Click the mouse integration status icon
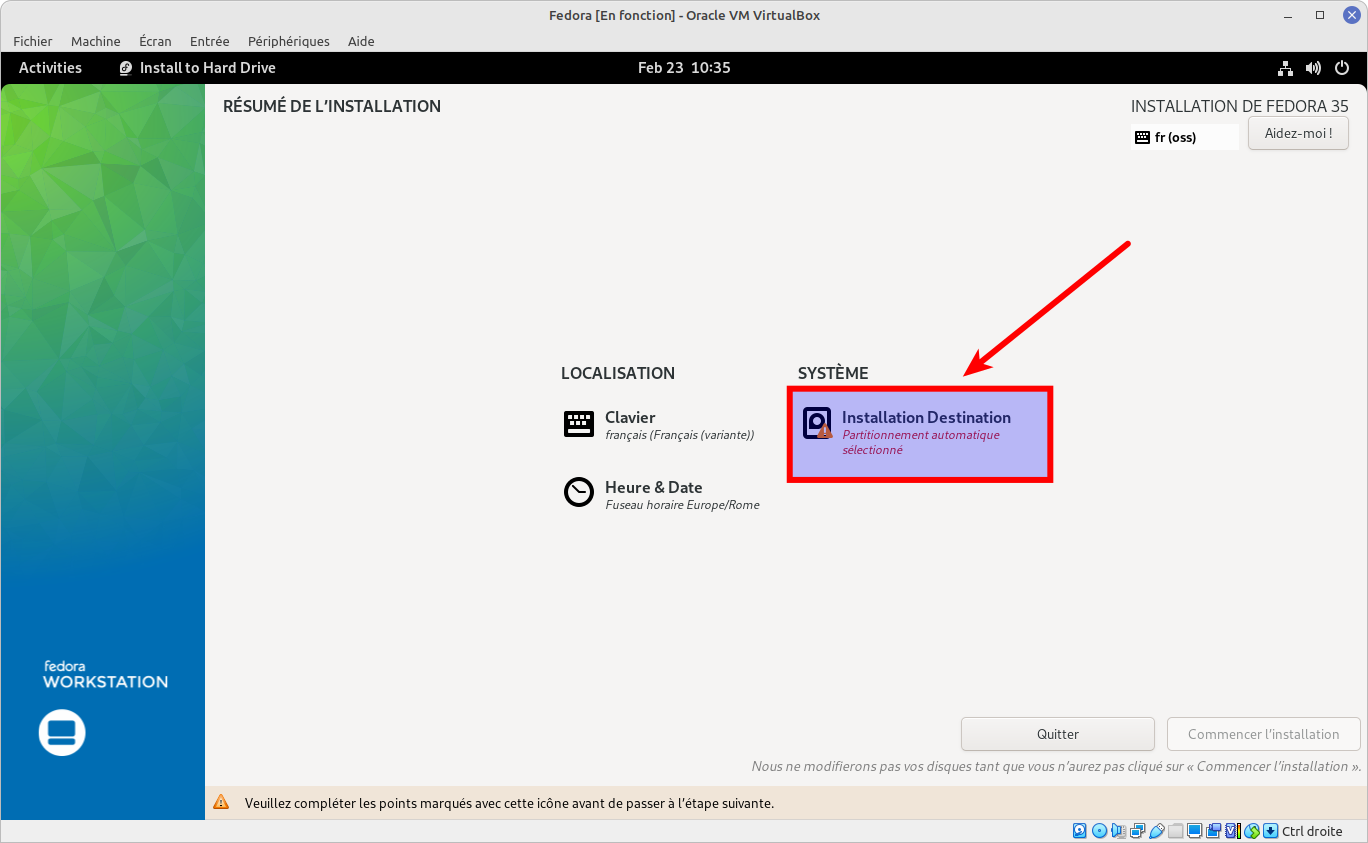This screenshot has width=1368, height=843. tap(1252, 831)
